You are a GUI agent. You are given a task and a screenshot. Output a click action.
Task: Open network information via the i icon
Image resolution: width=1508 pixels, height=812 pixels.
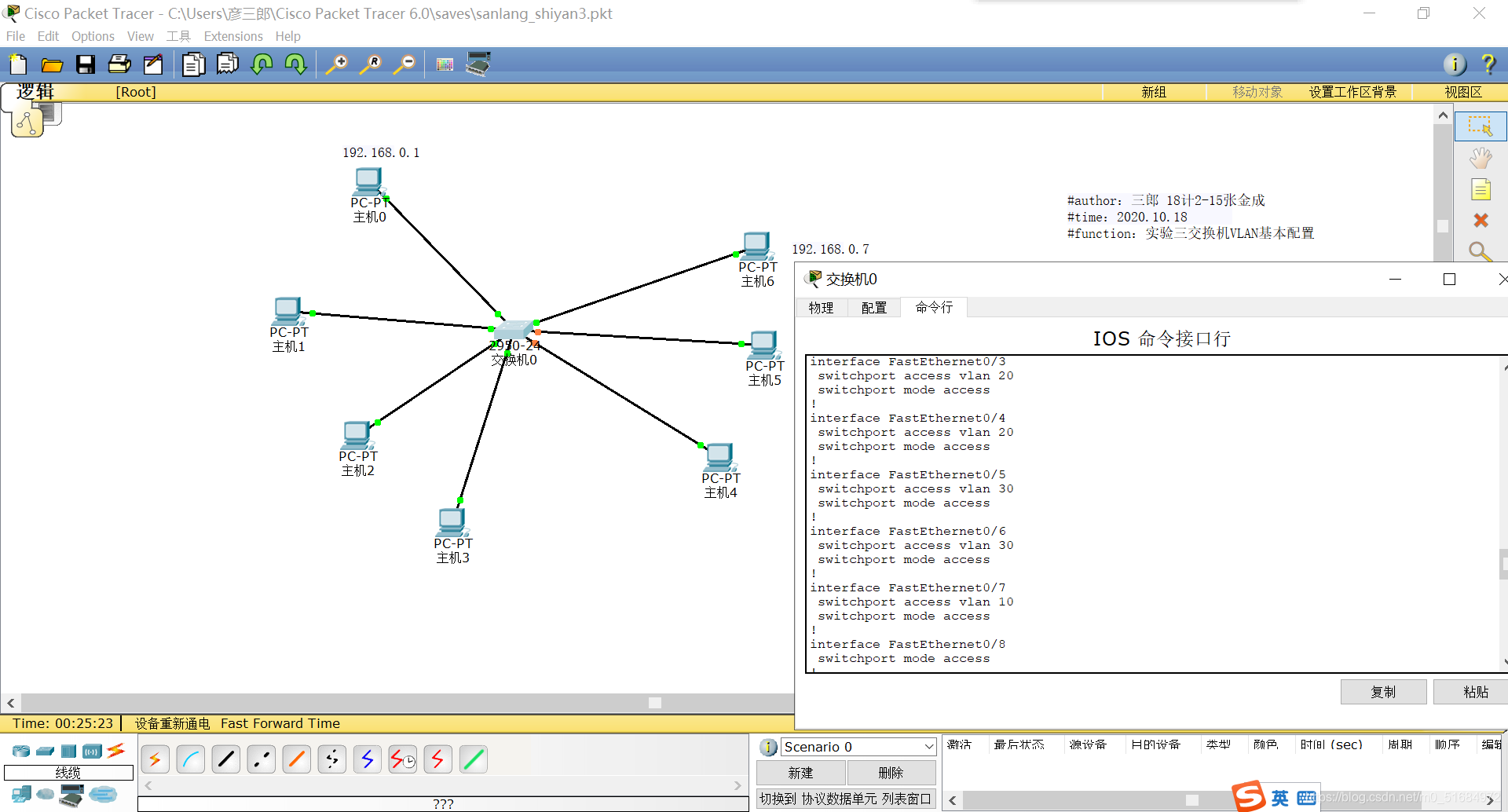[x=1455, y=64]
